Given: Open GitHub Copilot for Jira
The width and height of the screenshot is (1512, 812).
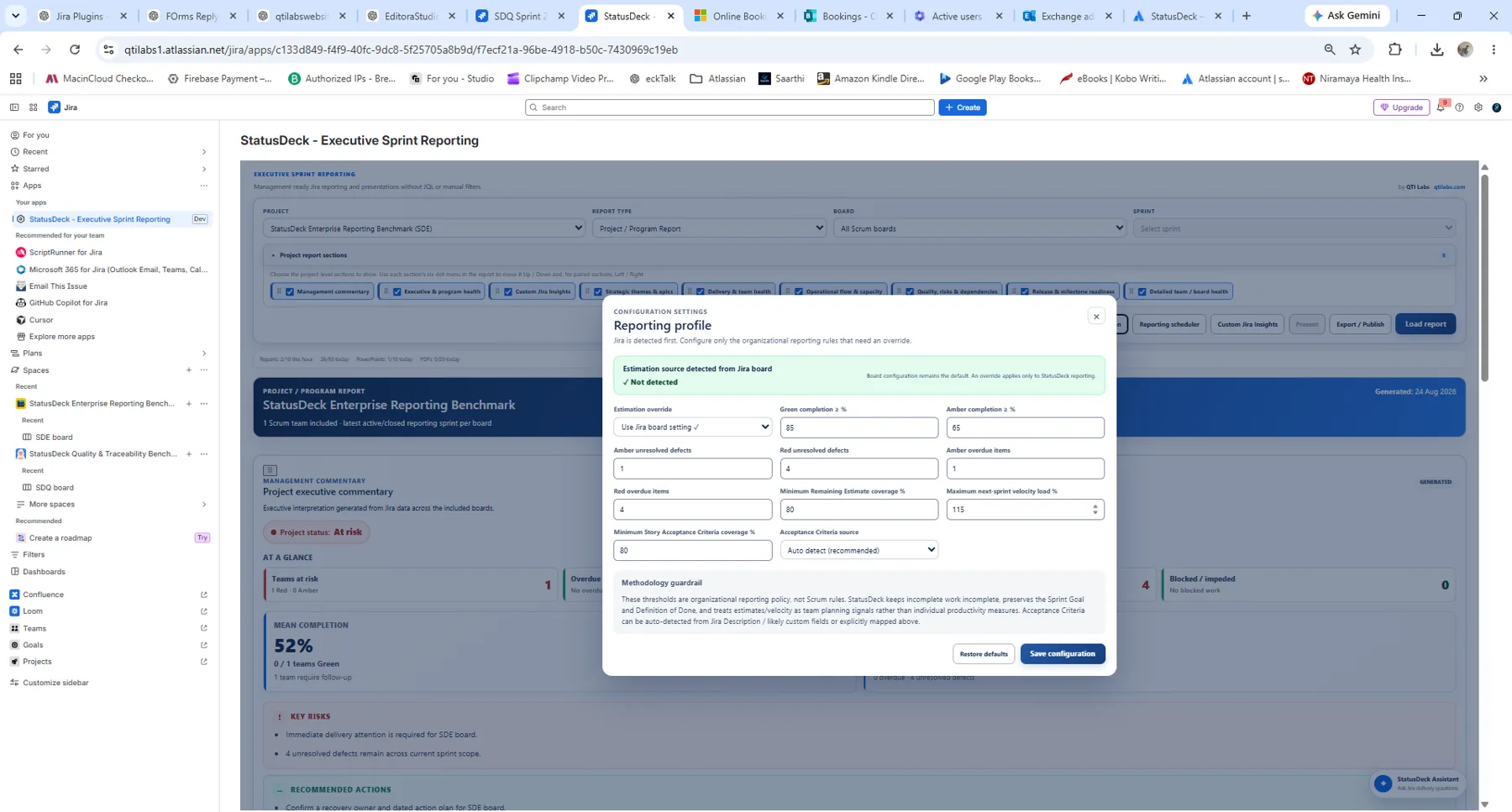Looking at the screenshot, I should (x=68, y=303).
